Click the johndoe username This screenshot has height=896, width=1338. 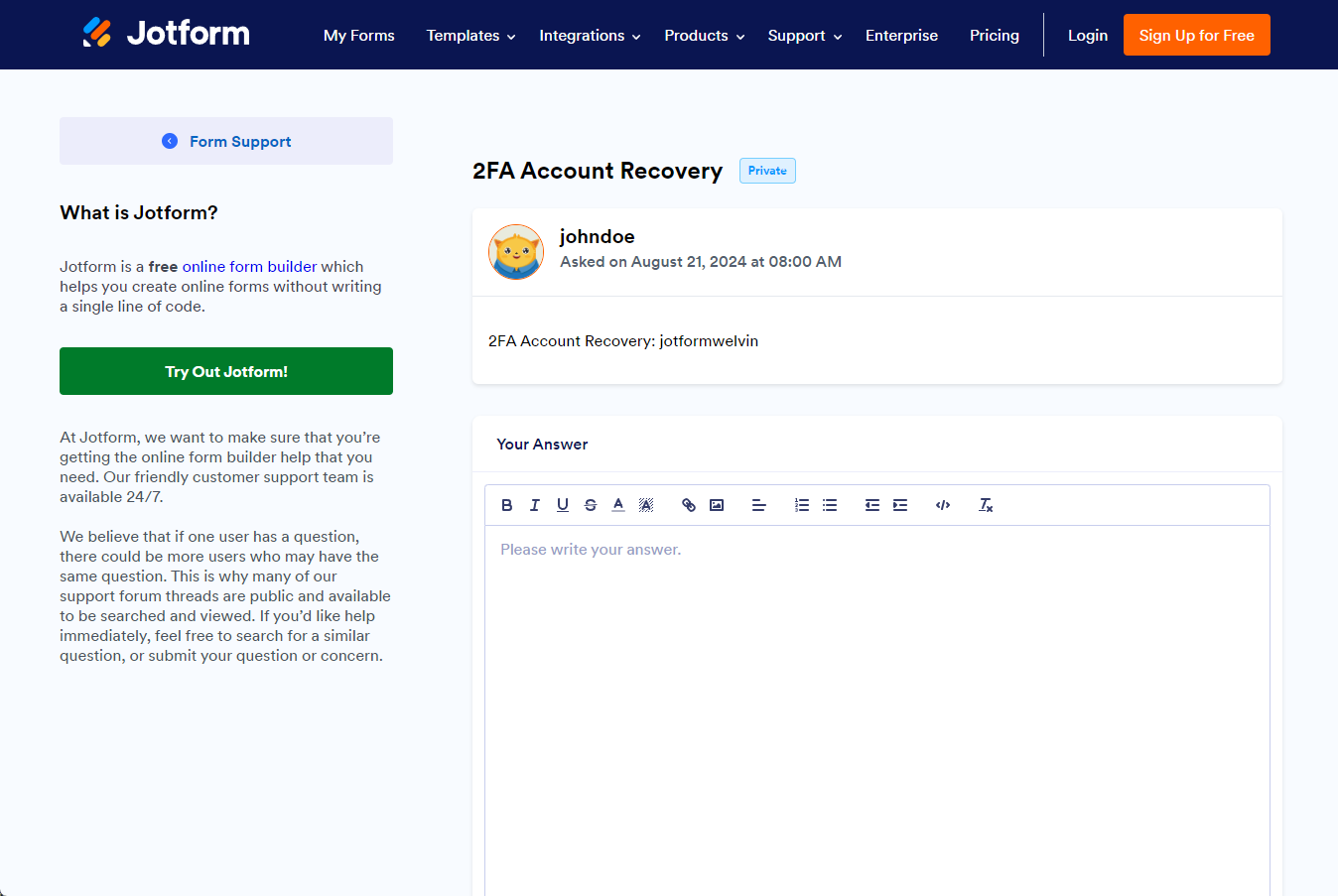tap(598, 236)
